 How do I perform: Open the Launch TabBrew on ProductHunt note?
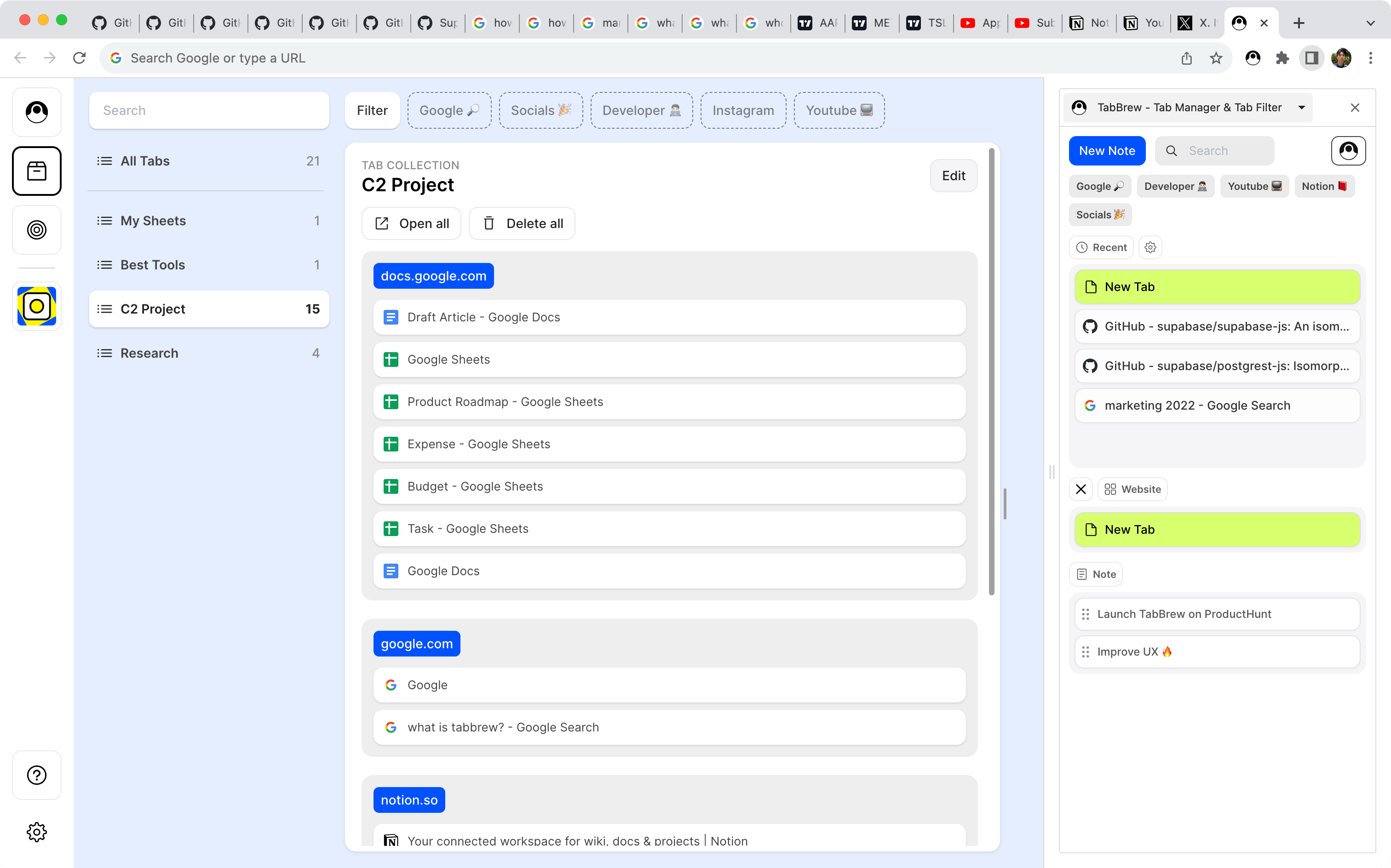1217,614
